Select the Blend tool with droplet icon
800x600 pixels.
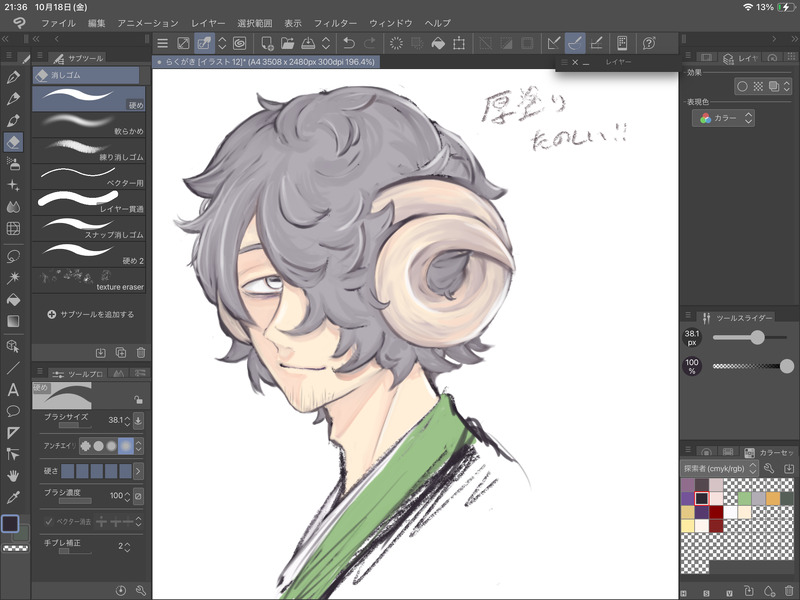[13, 207]
